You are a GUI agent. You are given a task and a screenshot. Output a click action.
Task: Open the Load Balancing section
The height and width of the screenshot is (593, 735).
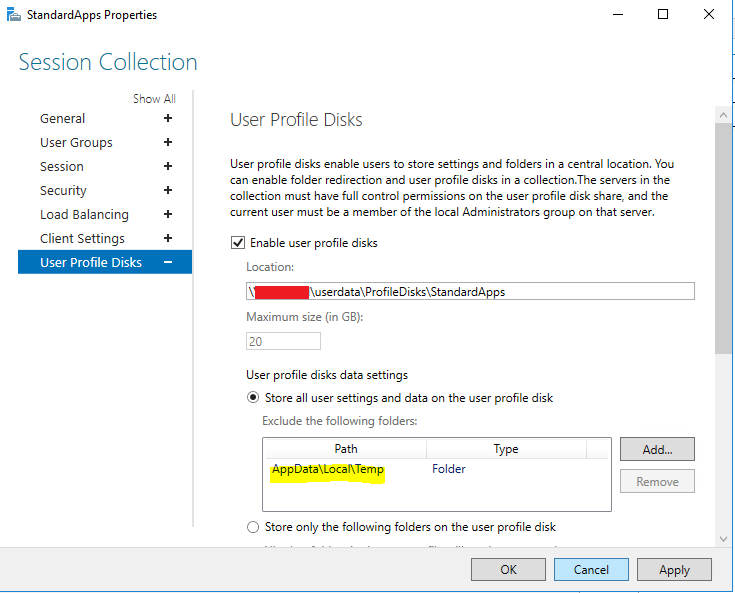click(84, 214)
